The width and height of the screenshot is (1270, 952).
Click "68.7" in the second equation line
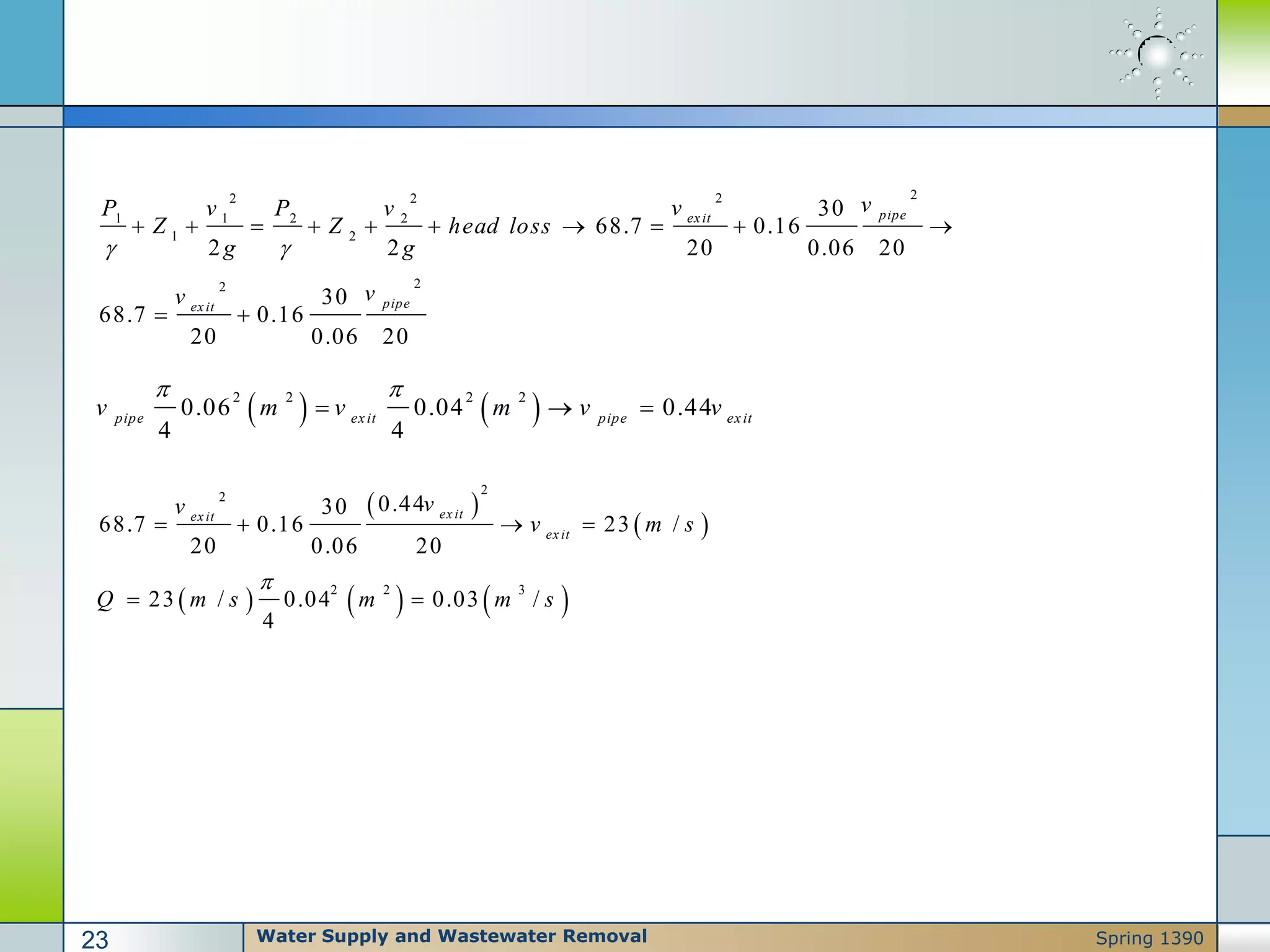coord(122,315)
